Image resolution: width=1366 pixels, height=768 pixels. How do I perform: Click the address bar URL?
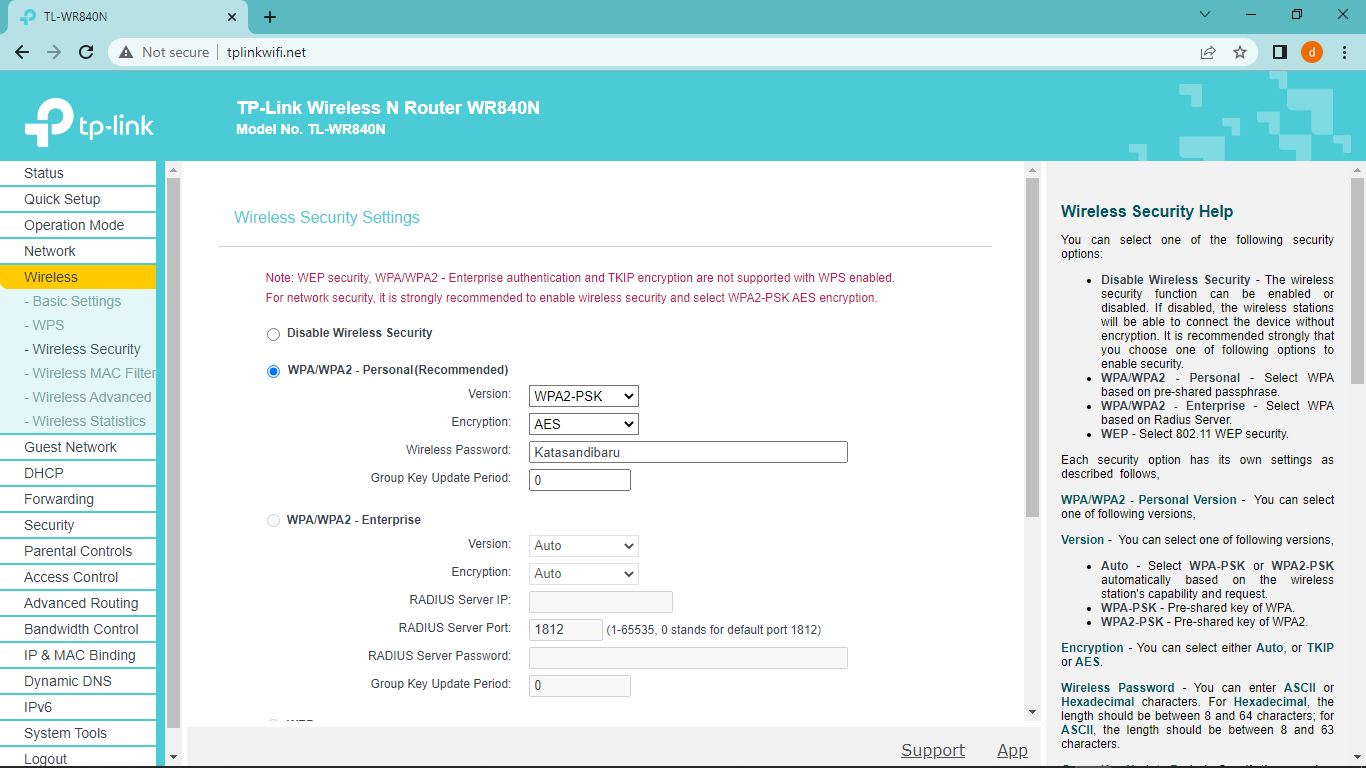pyautogui.click(x=266, y=52)
